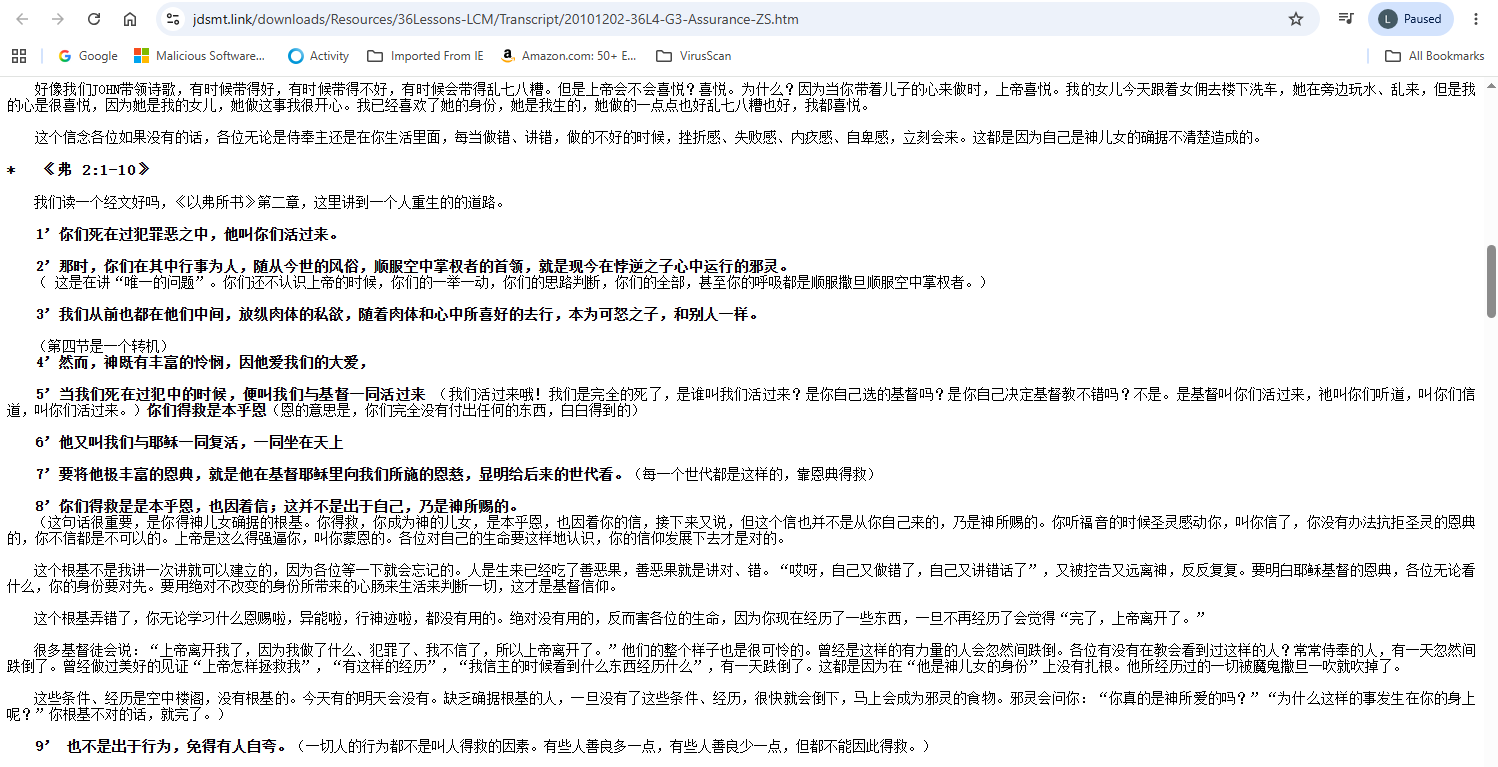Open the Amazon.com bookmark

pos(569,56)
